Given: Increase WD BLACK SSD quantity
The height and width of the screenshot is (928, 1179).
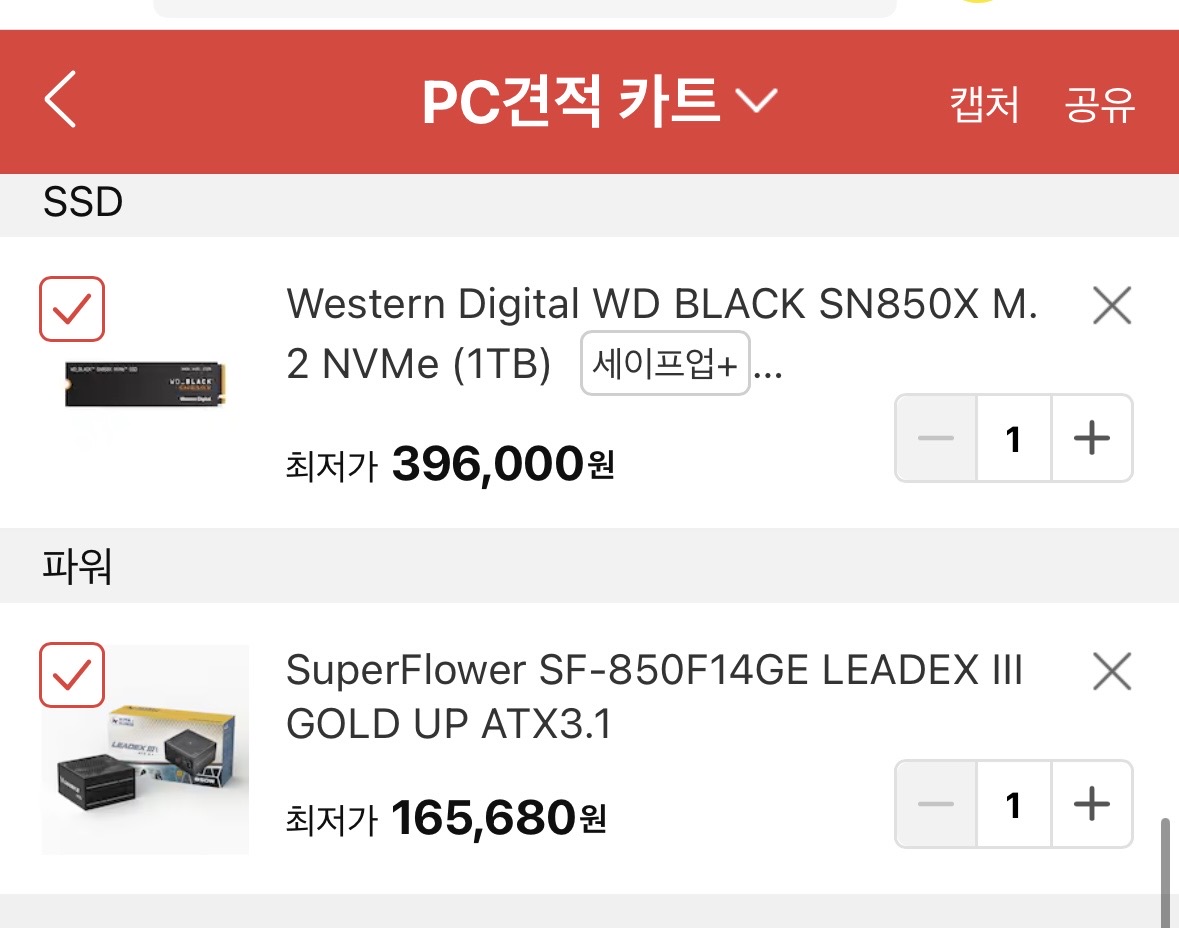Looking at the screenshot, I should (1091, 439).
